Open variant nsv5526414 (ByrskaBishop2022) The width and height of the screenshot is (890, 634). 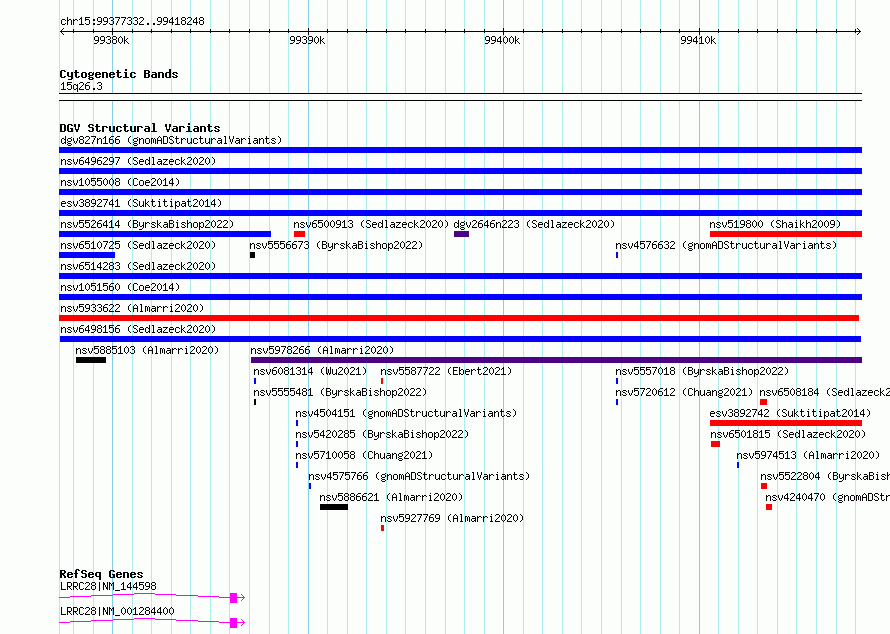click(147, 224)
